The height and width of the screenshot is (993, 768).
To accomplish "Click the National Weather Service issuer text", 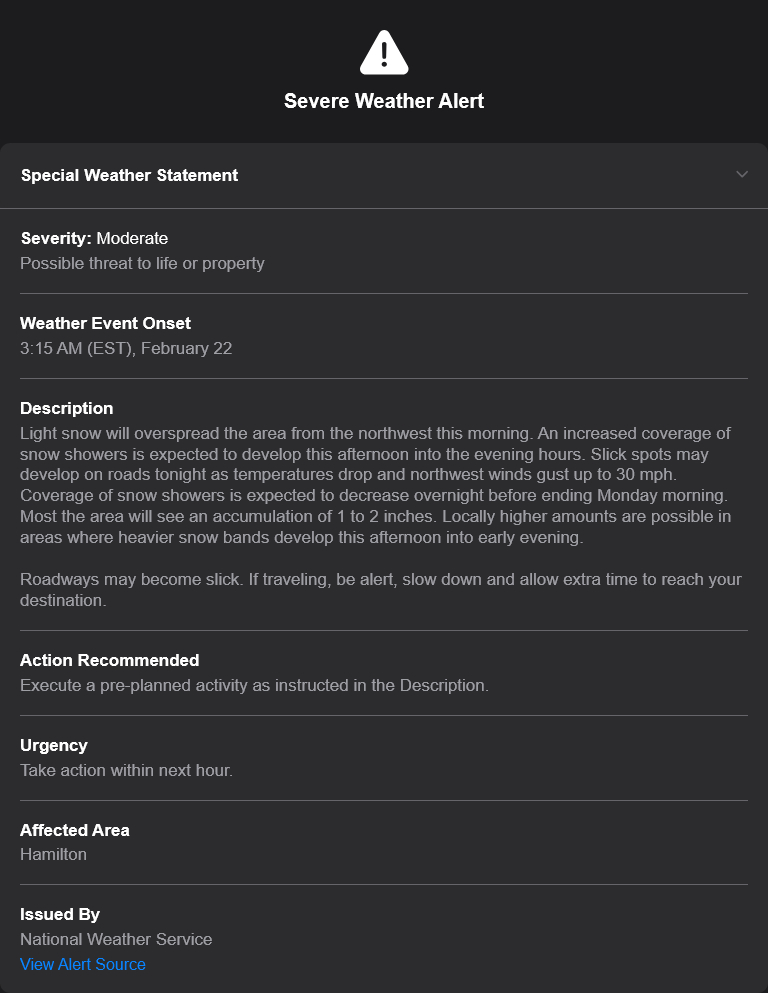I will tap(116, 939).
